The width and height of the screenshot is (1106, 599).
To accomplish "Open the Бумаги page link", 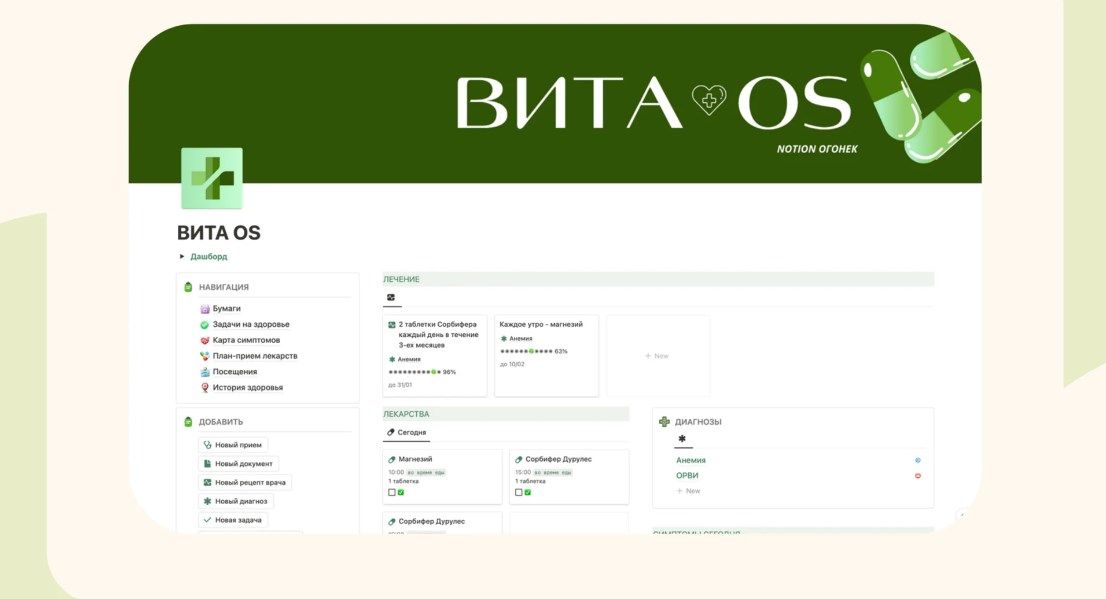I will [226, 308].
